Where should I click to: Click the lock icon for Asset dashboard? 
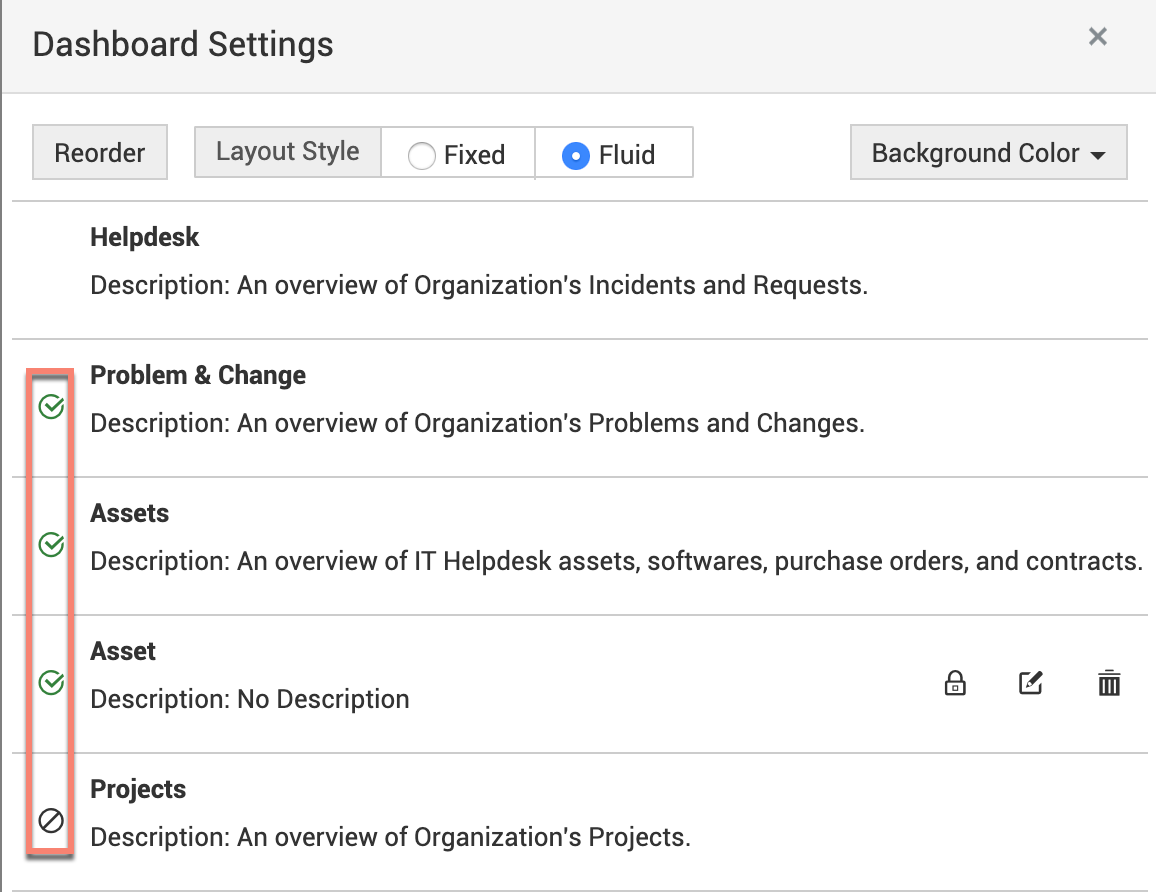[x=955, y=684]
